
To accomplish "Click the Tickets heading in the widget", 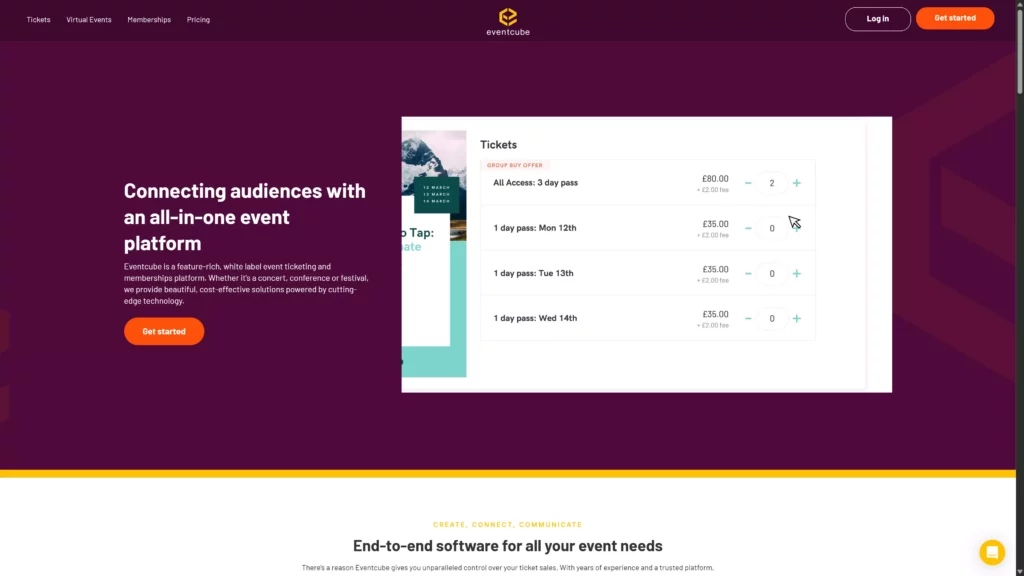I will (498, 145).
